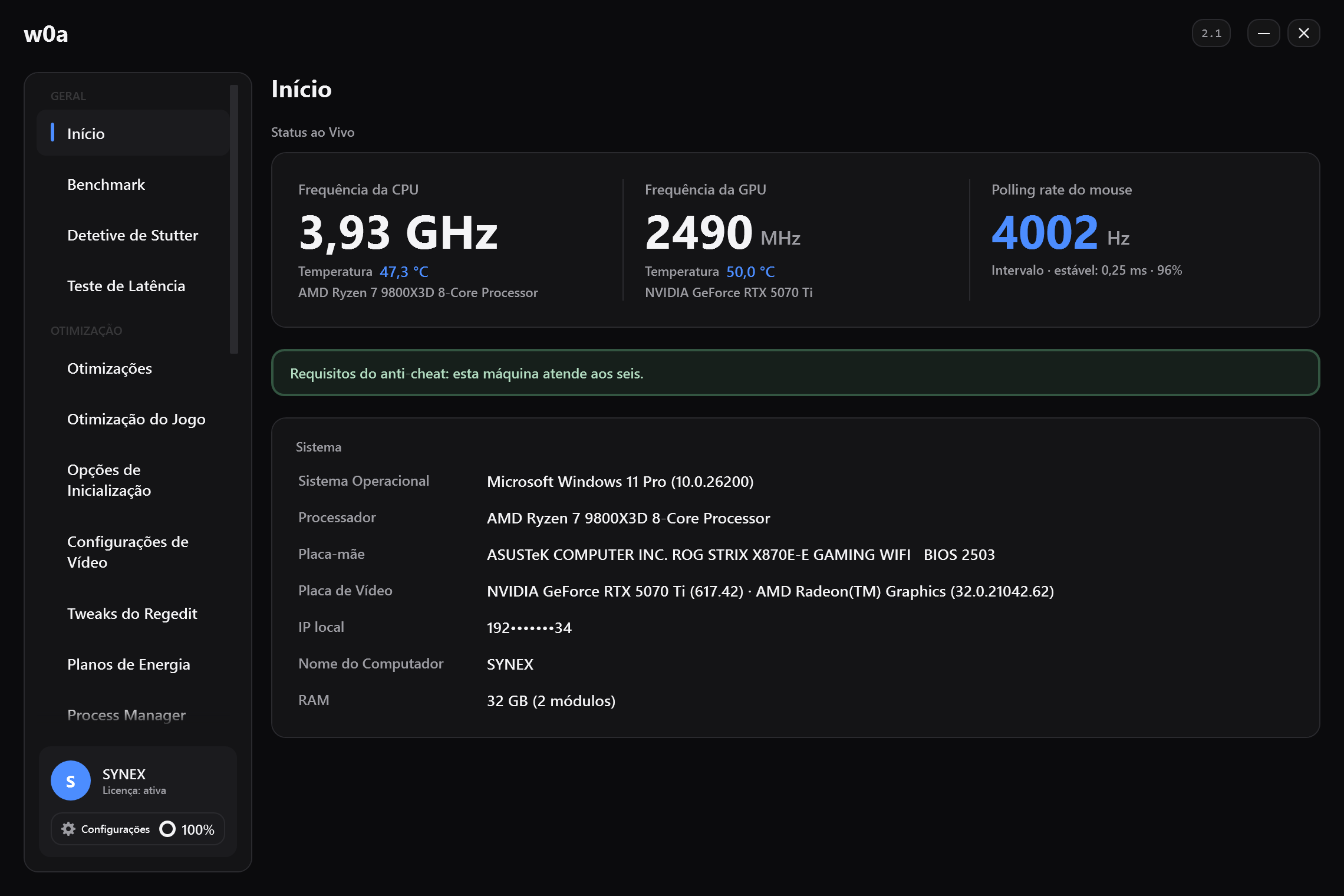Screen dimensions: 1344x896
Task: Click NVIDIA GeForce RTX 5070 Ti under GPU
Action: coord(729,292)
